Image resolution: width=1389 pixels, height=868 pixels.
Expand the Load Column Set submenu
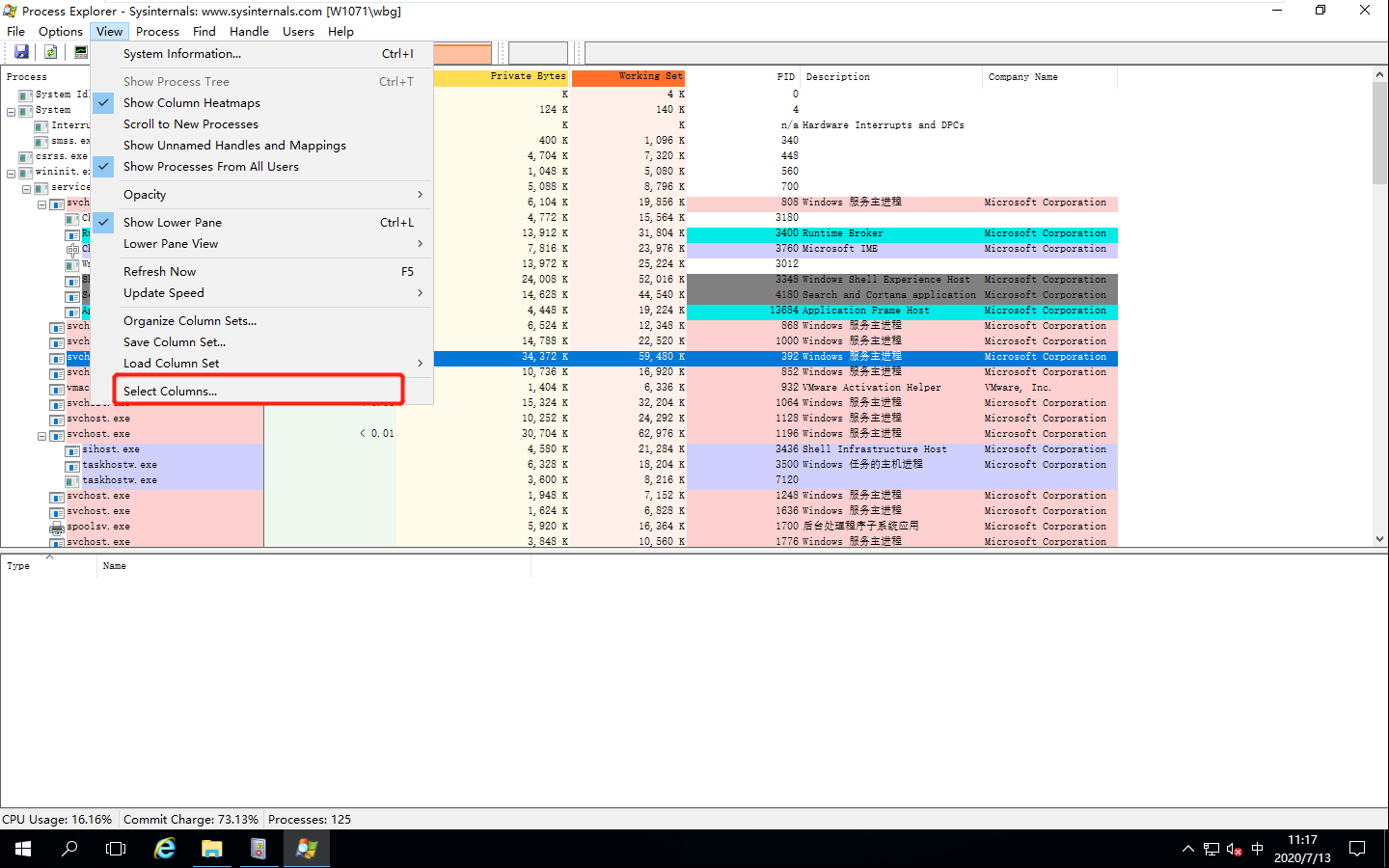261,364
